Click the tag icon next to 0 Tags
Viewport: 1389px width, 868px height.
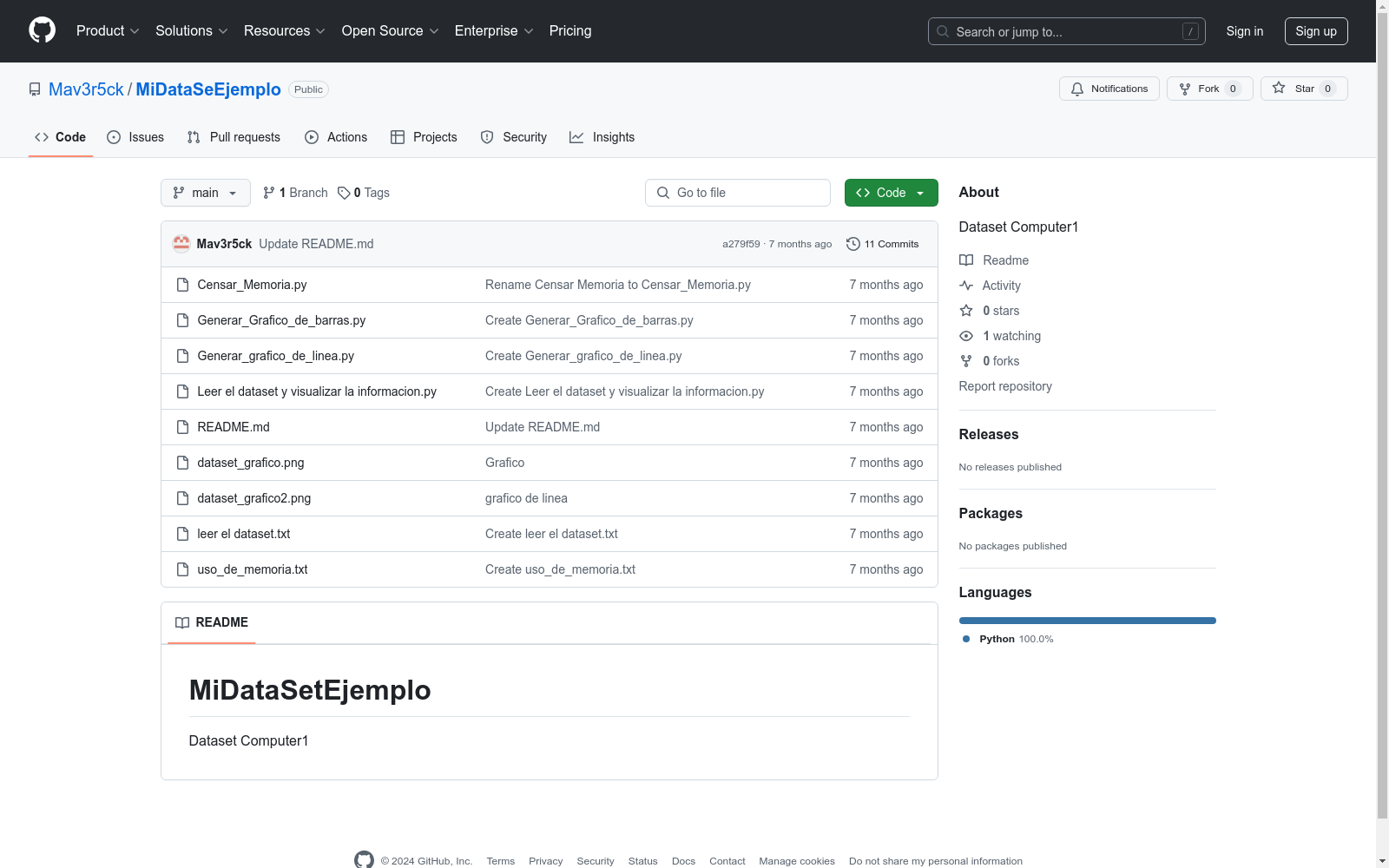coord(344,193)
